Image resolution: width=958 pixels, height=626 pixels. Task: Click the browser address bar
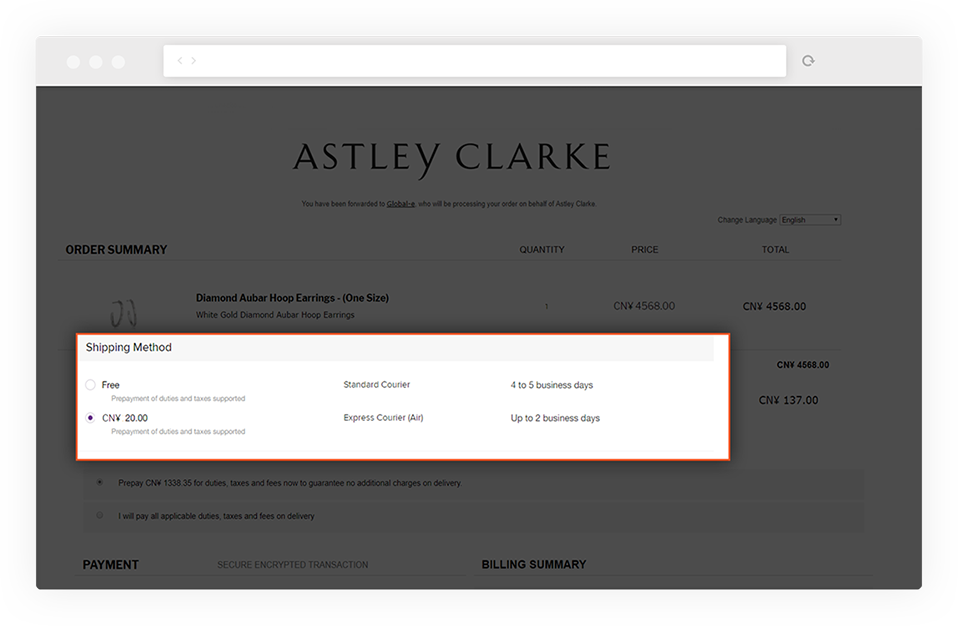click(475, 60)
